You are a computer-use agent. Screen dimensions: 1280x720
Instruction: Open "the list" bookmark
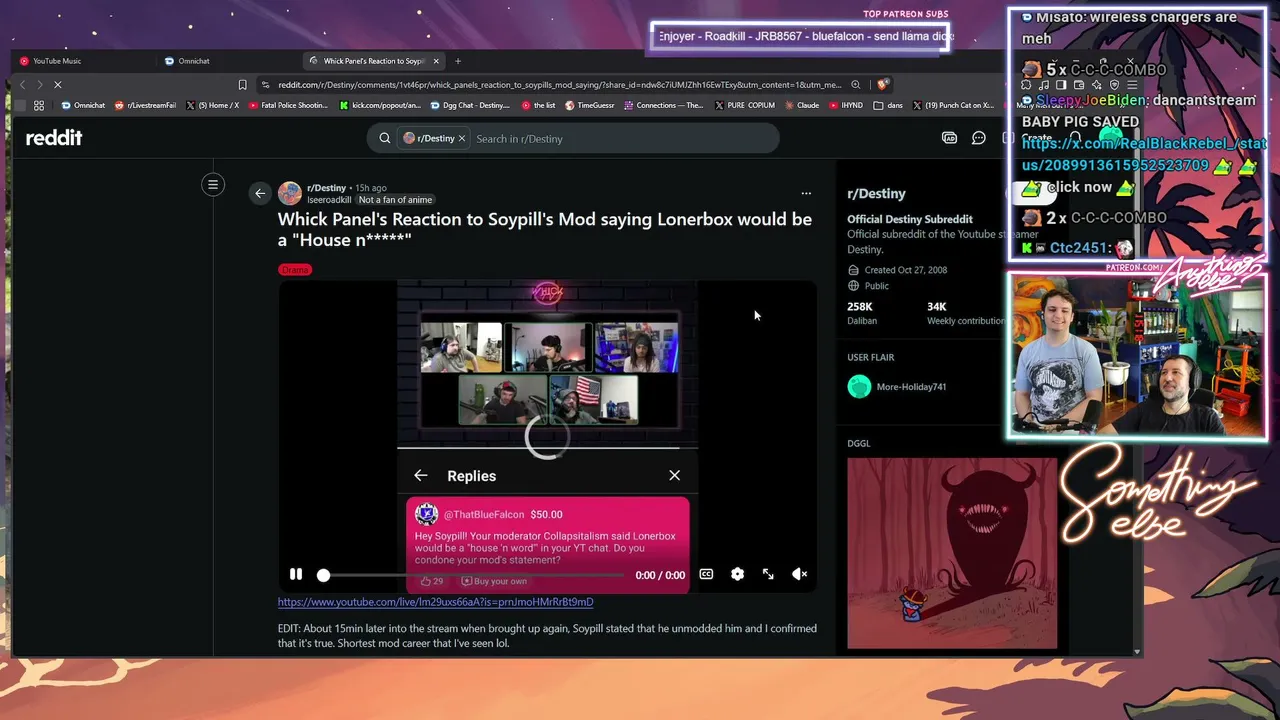tap(539, 105)
